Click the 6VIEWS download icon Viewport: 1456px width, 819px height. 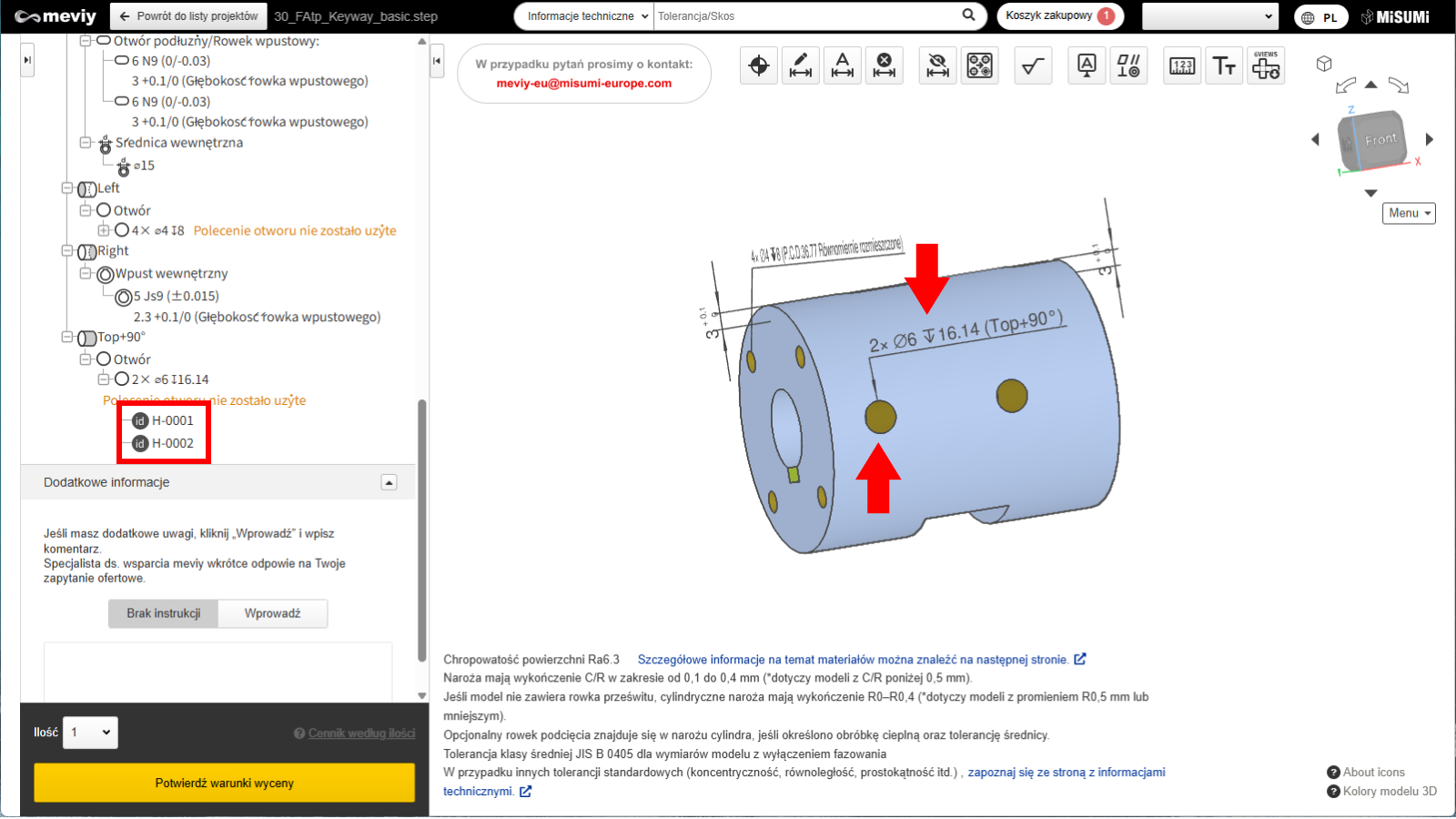(1266, 66)
